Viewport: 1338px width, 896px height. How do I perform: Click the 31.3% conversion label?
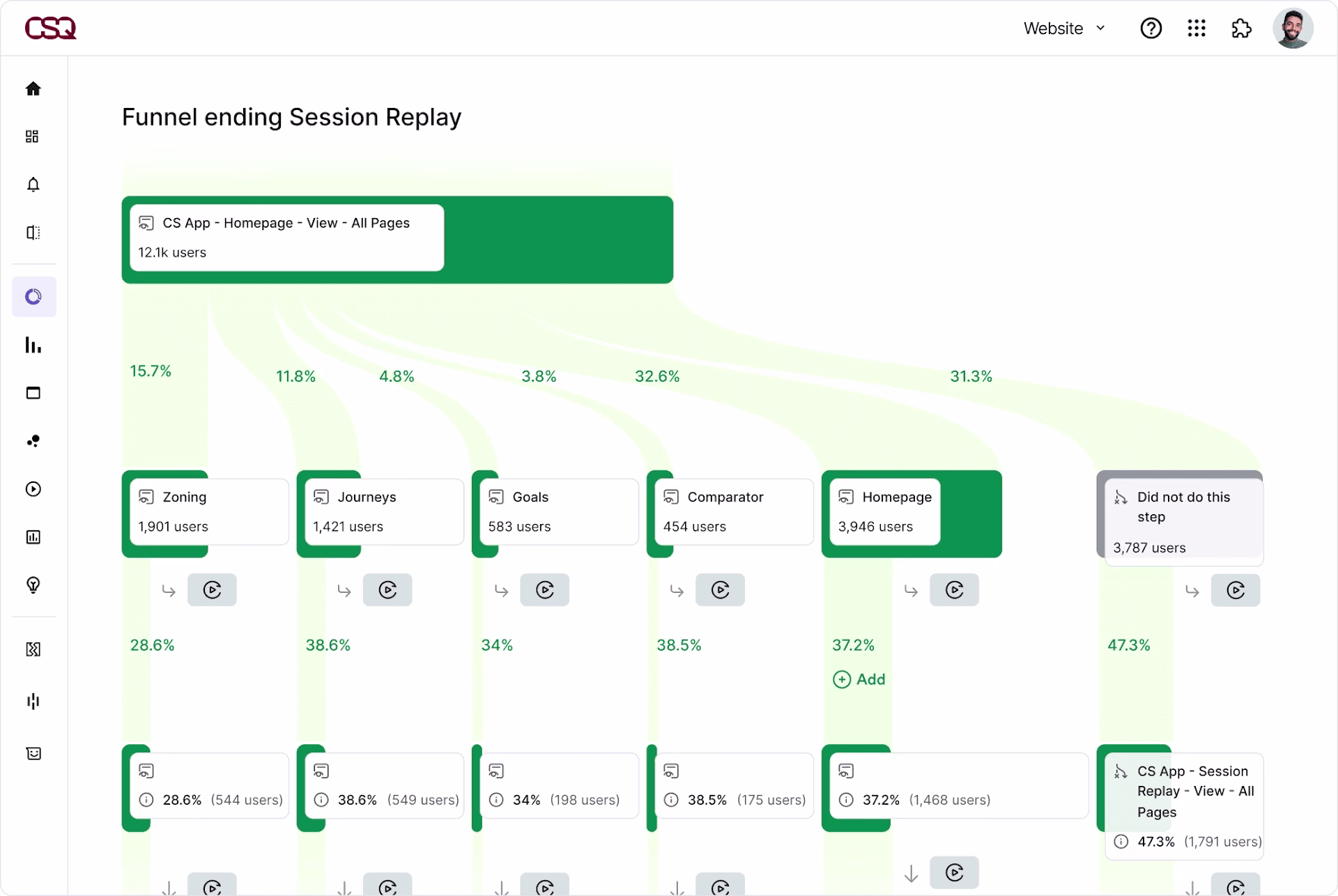click(971, 376)
